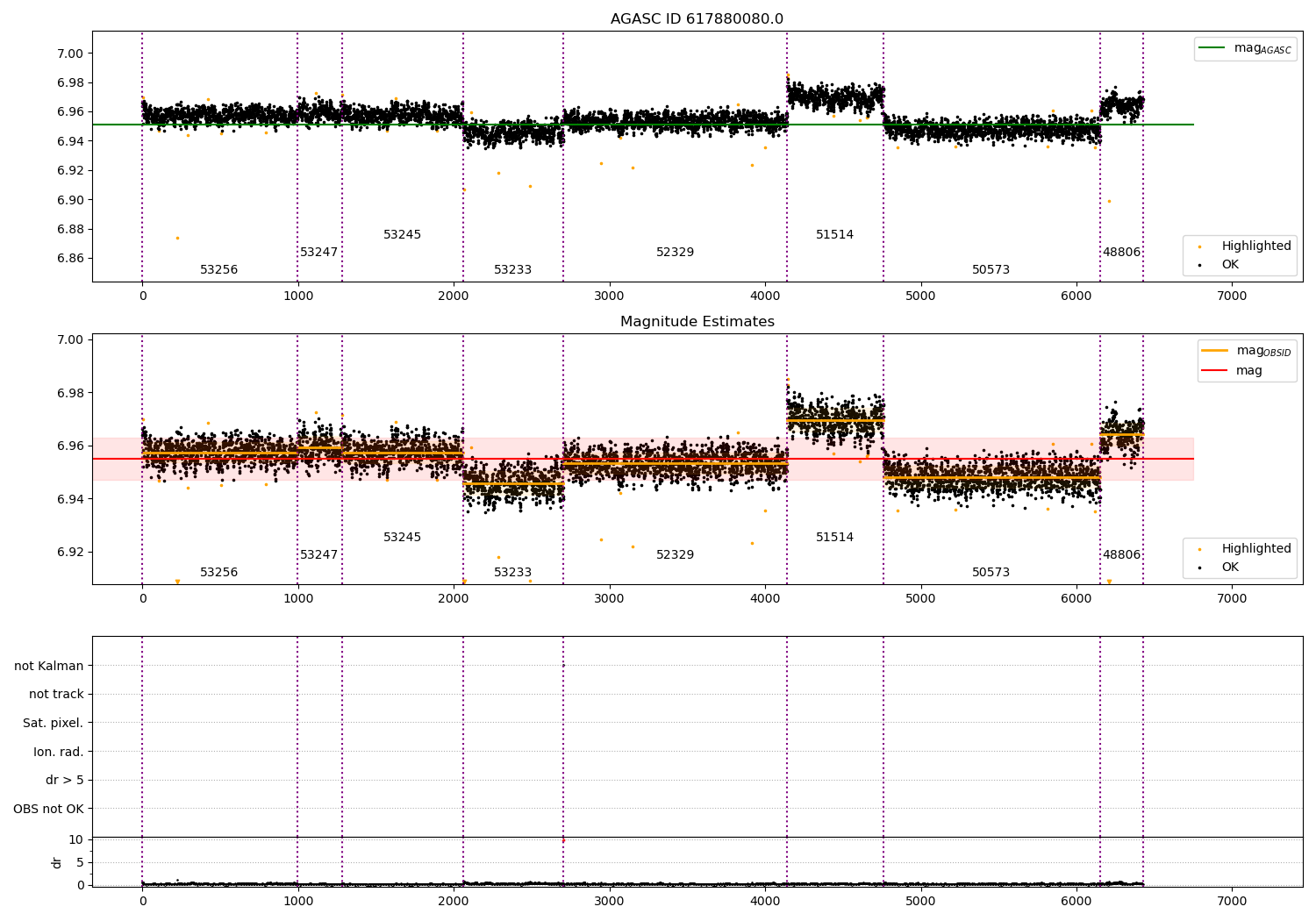Click the 7000 x-axis tick of the top plot
The image size is (1316, 921).
click(x=1232, y=296)
